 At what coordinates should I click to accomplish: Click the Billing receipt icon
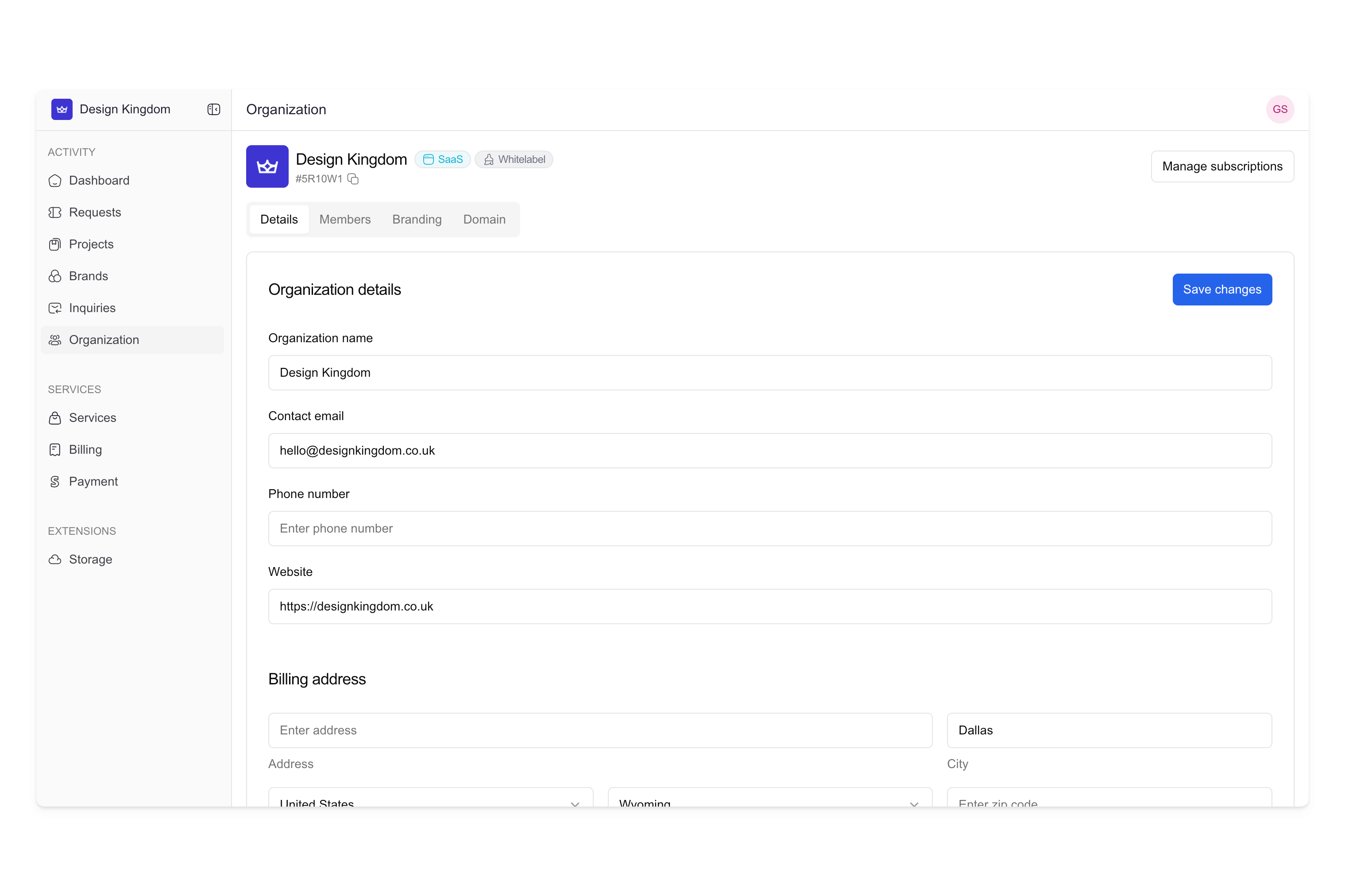pyautogui.click(x=55, y=450)
